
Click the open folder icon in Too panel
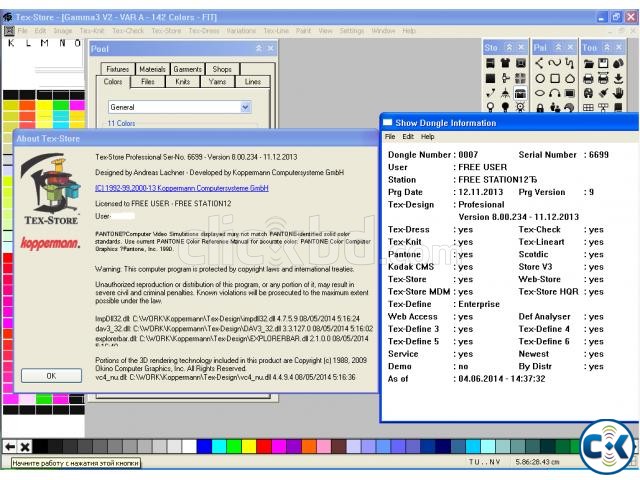click(588, 63)
